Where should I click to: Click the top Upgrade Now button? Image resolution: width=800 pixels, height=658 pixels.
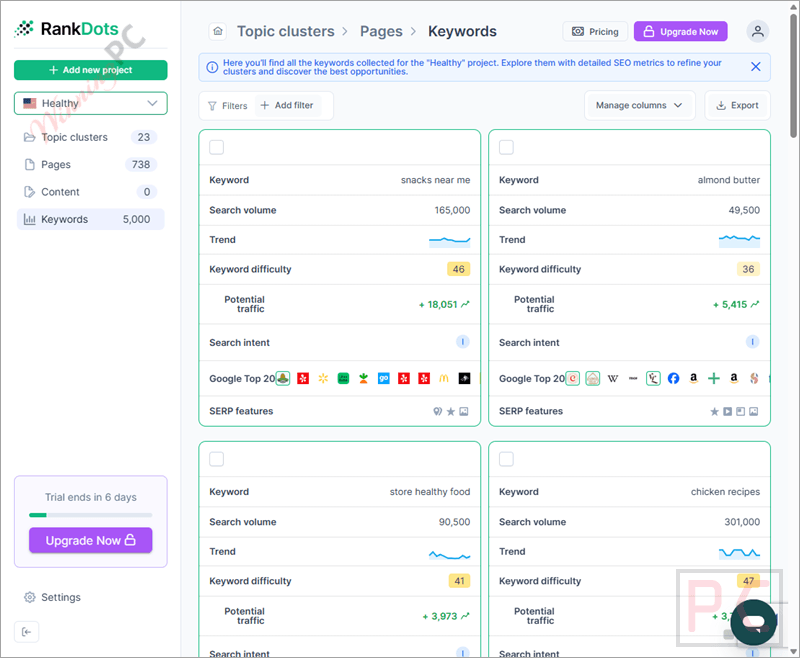tap(681, 32)
